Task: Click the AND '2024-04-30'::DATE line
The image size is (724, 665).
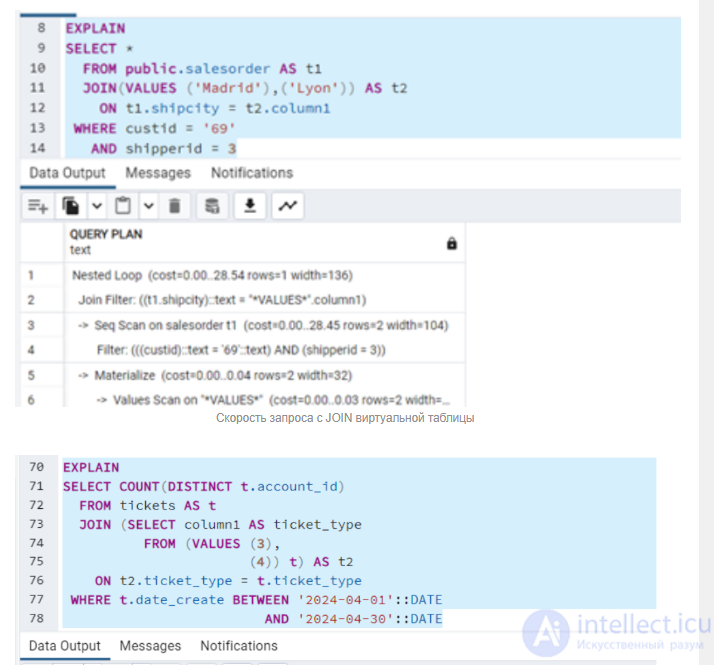Action: [x=353, y=619]
